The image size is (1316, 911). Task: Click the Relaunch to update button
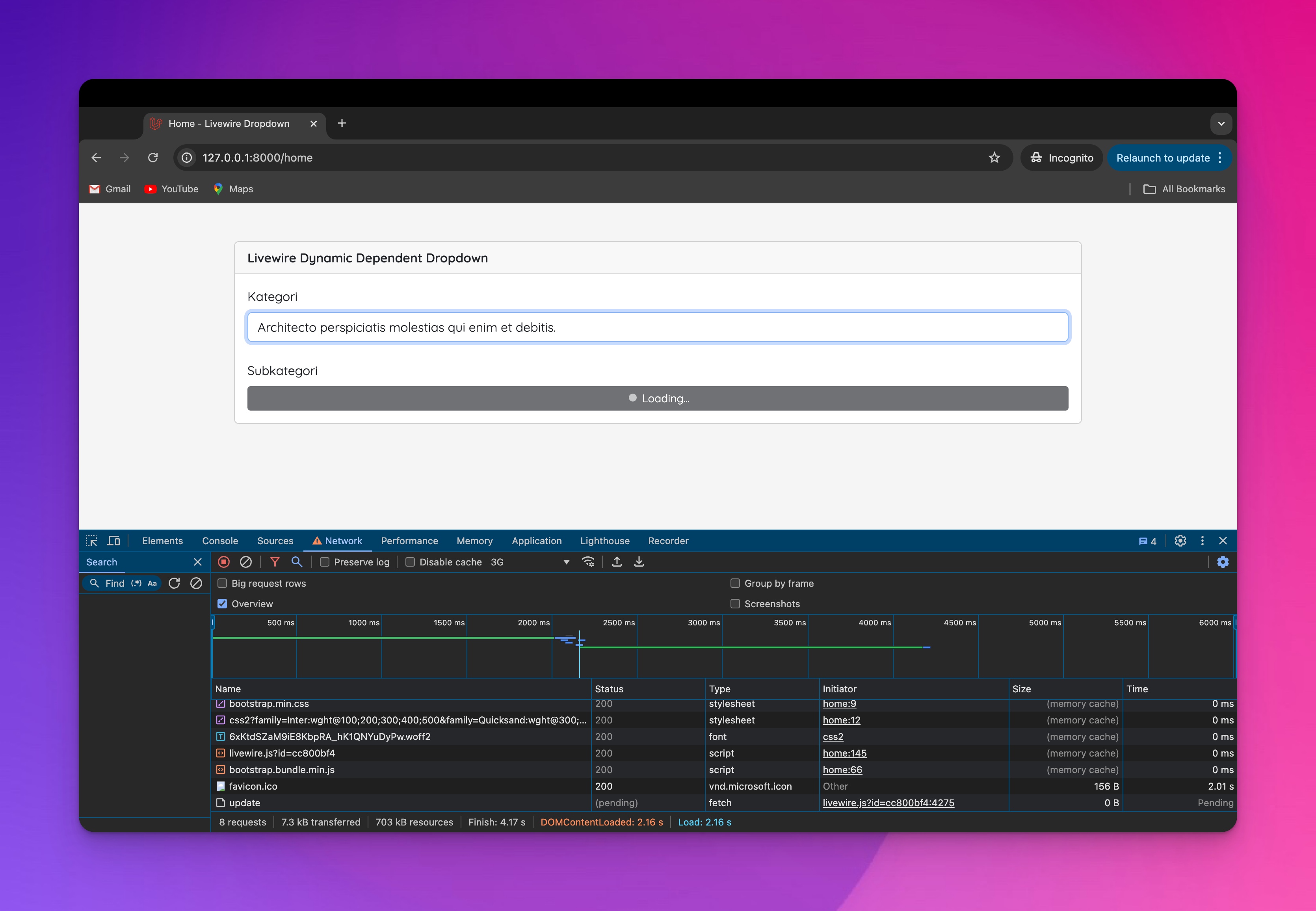(x=1162, y=158)
